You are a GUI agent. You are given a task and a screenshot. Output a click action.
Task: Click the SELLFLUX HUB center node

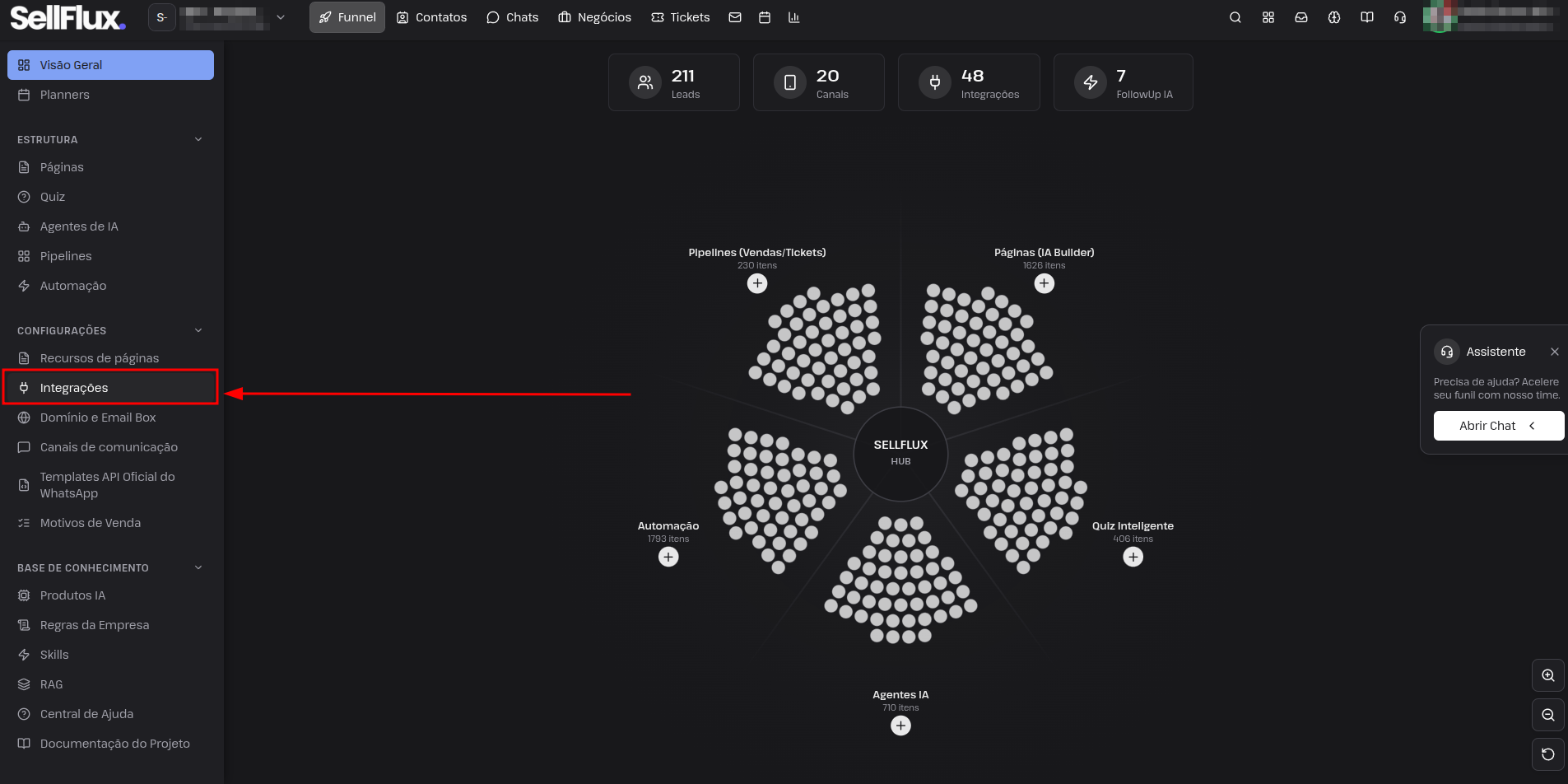[x=901, y=454]
